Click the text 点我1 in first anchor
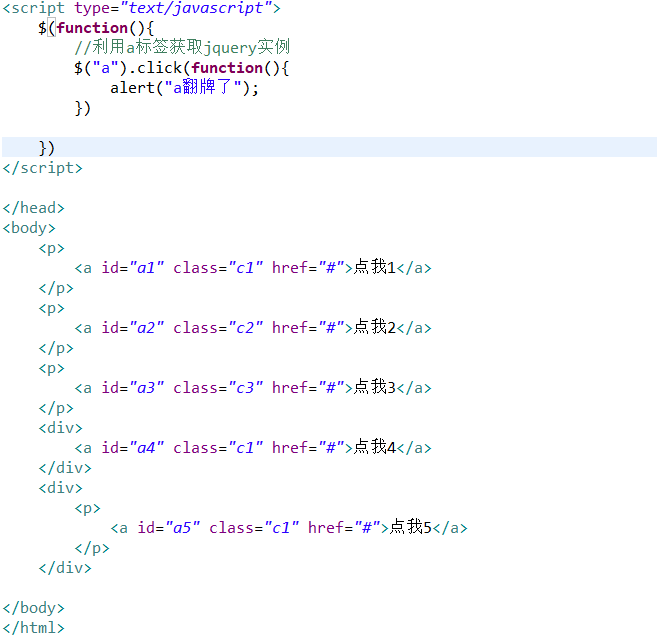 [375, 267]
